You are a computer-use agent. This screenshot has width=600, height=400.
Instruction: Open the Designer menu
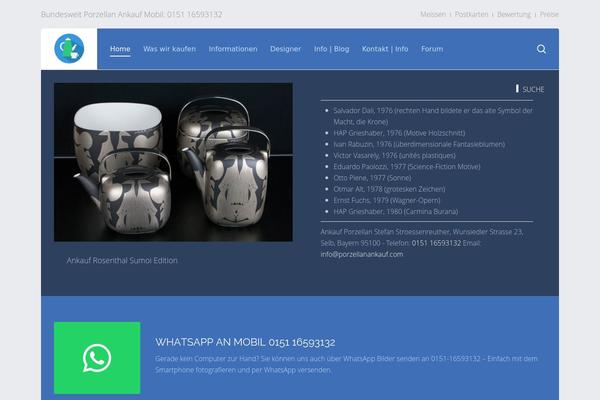tap(285, 49)
